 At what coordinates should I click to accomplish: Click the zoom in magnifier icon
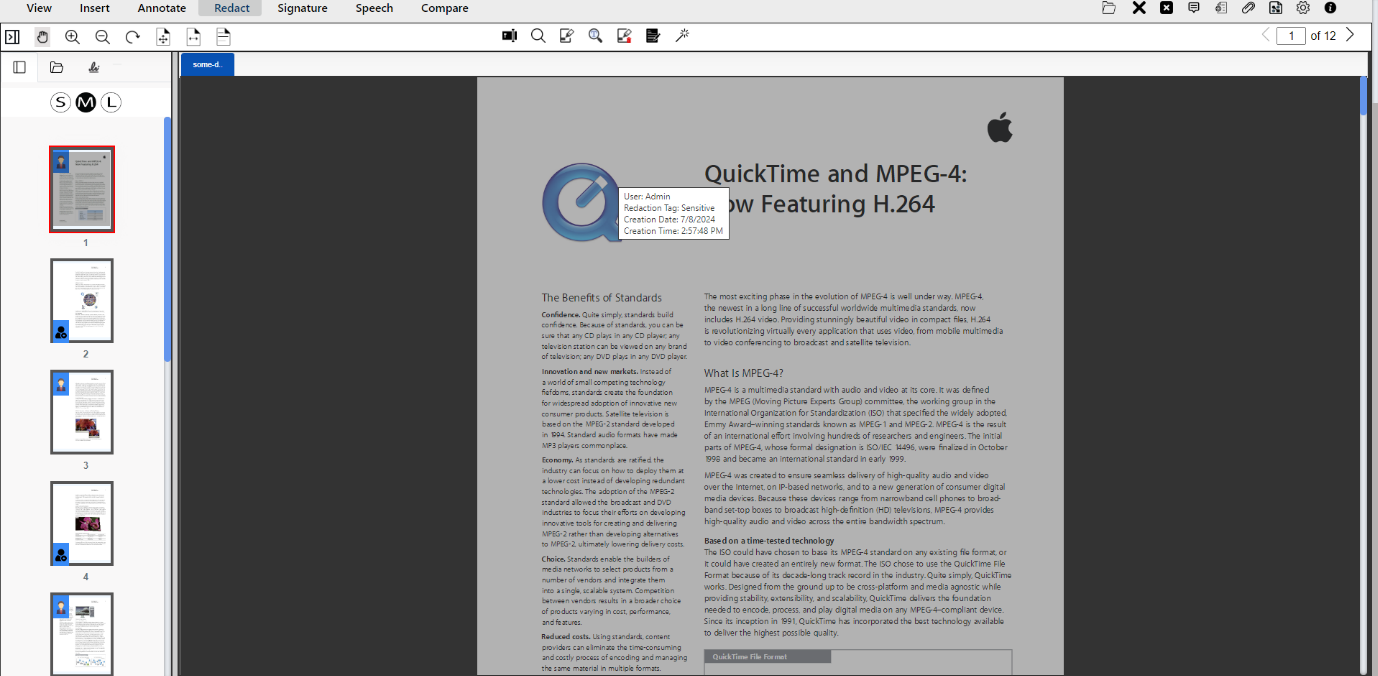point(72,37)
